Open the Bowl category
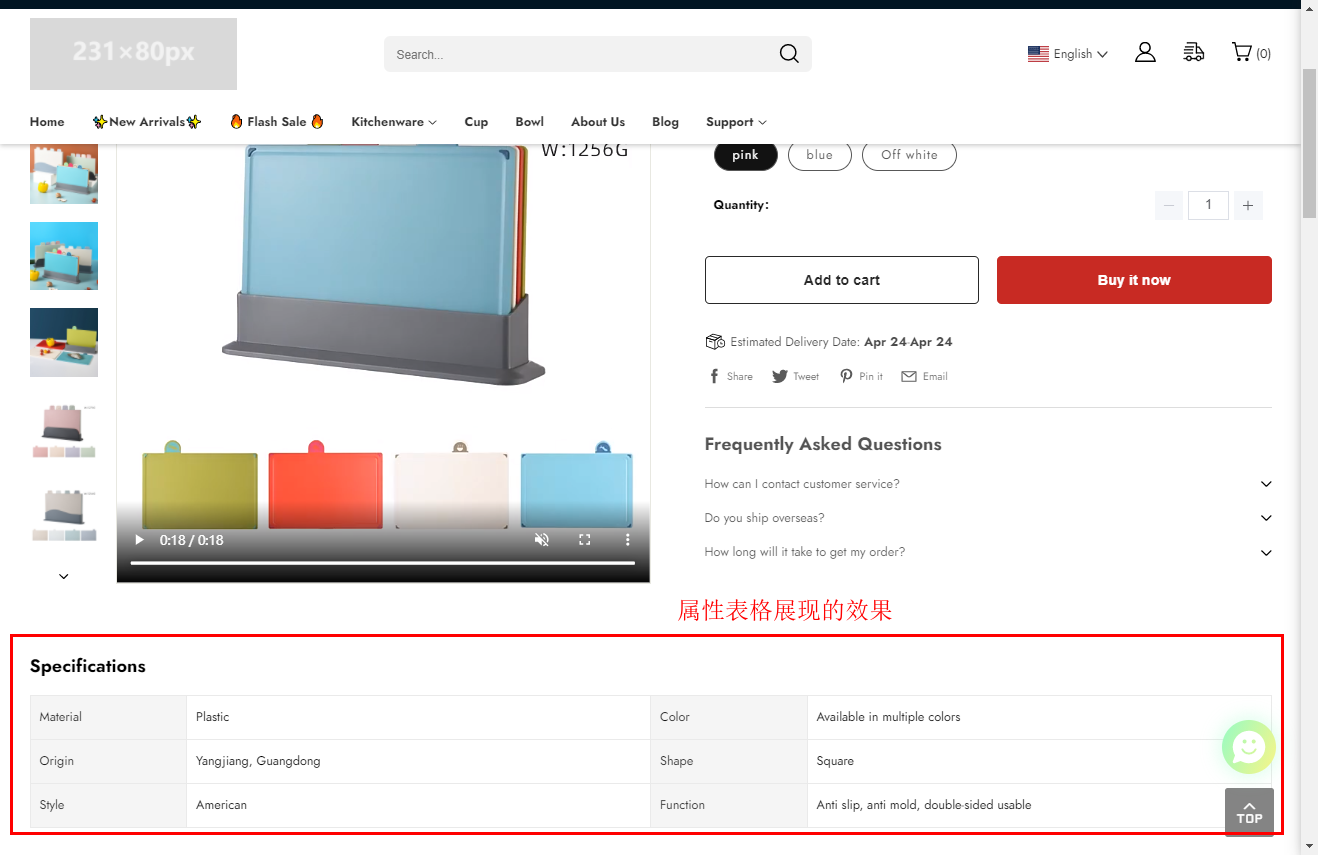 click(530, 122)
